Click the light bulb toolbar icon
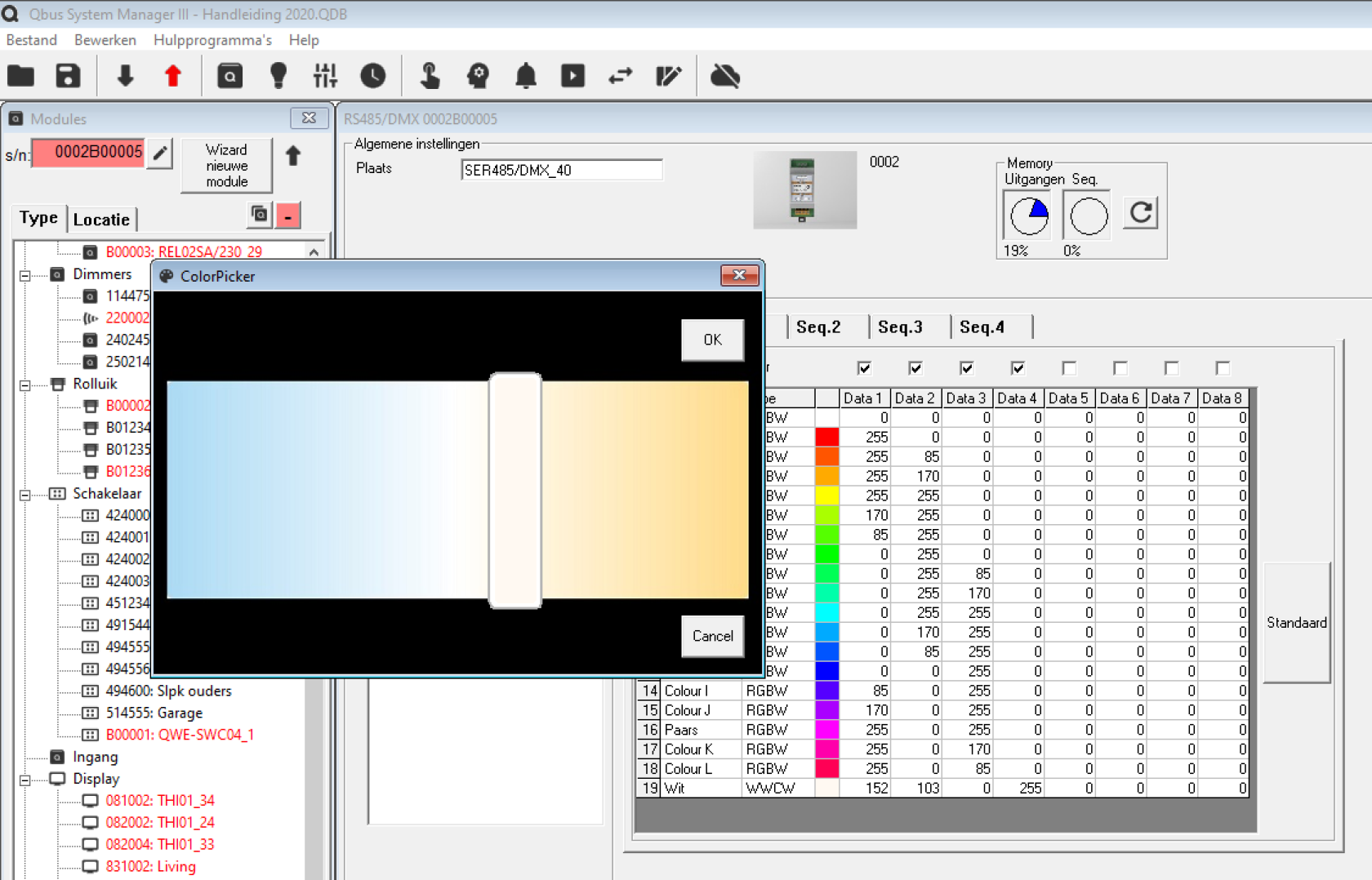This screenshot has width=1372, height=880. pos(278,76)
